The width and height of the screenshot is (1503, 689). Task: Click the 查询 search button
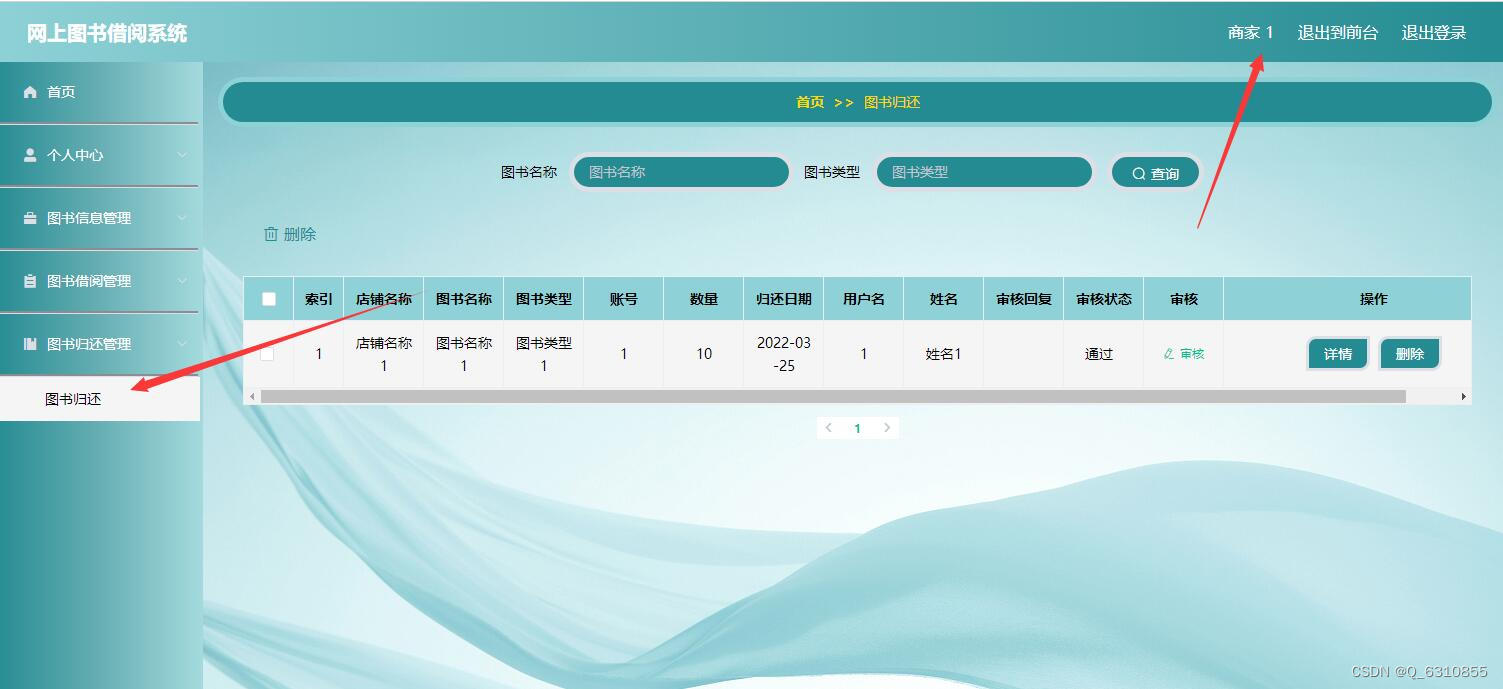[1155, 173]
